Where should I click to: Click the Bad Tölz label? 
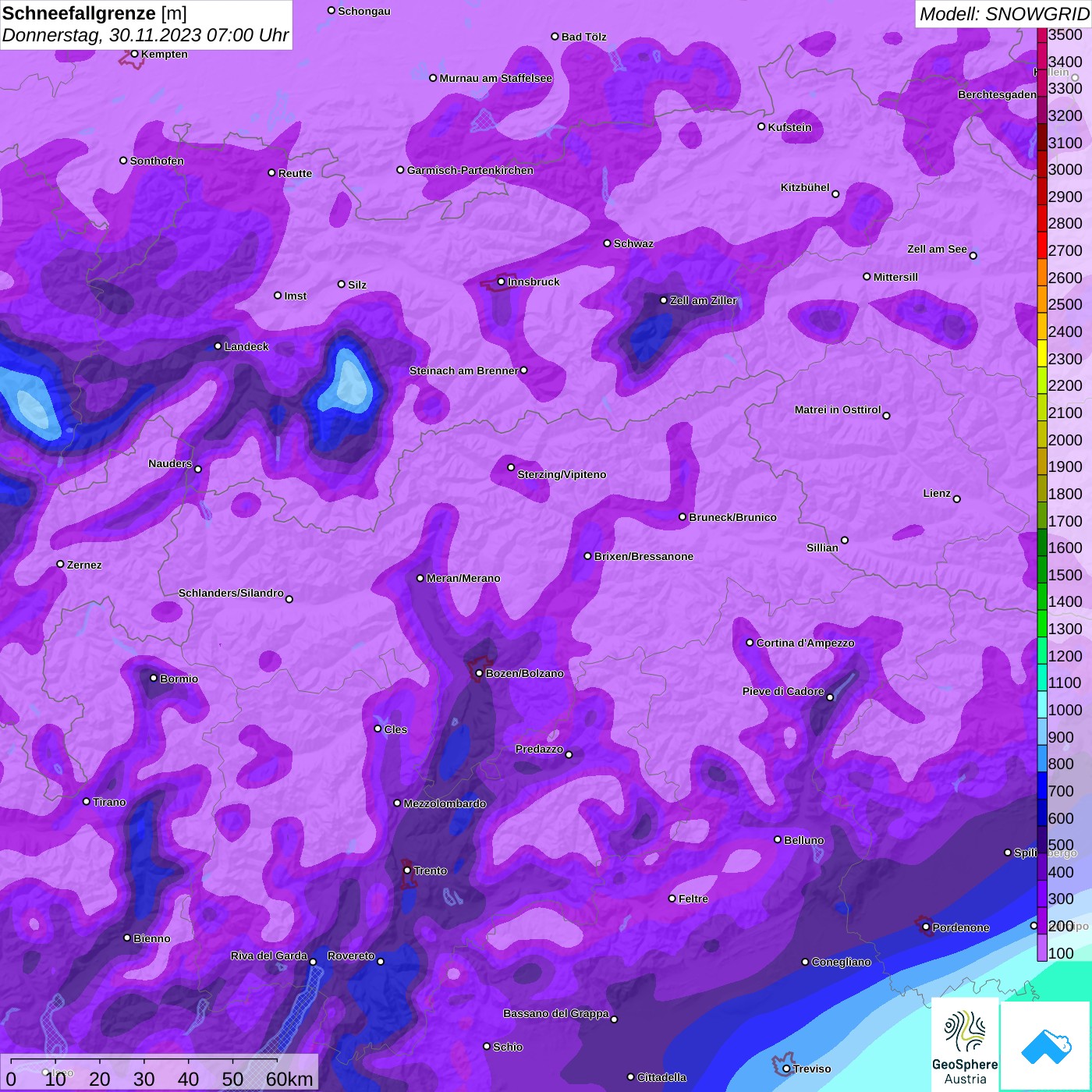click(x=584, y=37)
